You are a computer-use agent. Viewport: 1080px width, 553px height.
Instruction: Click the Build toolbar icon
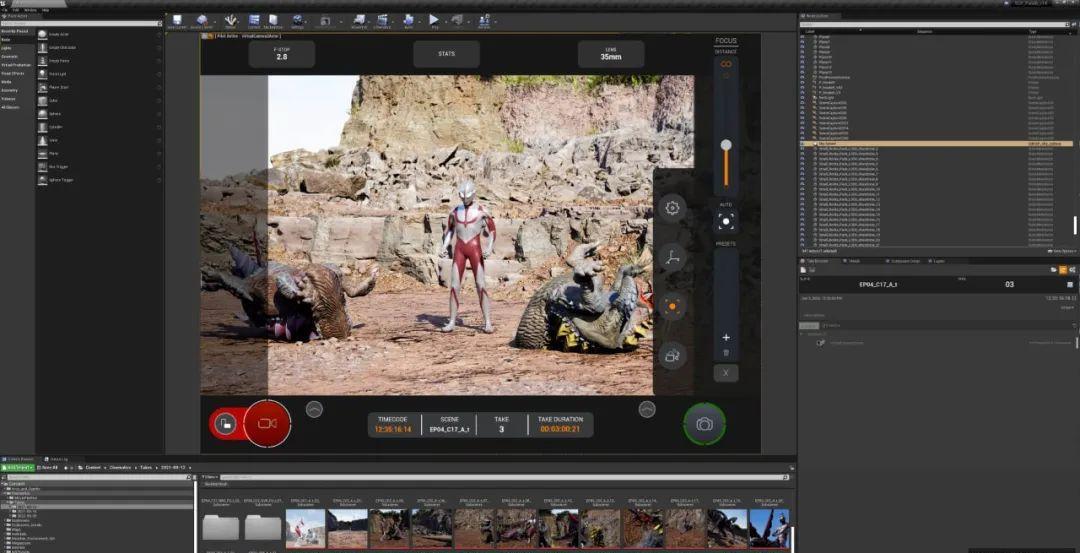[x=408, y=21]
